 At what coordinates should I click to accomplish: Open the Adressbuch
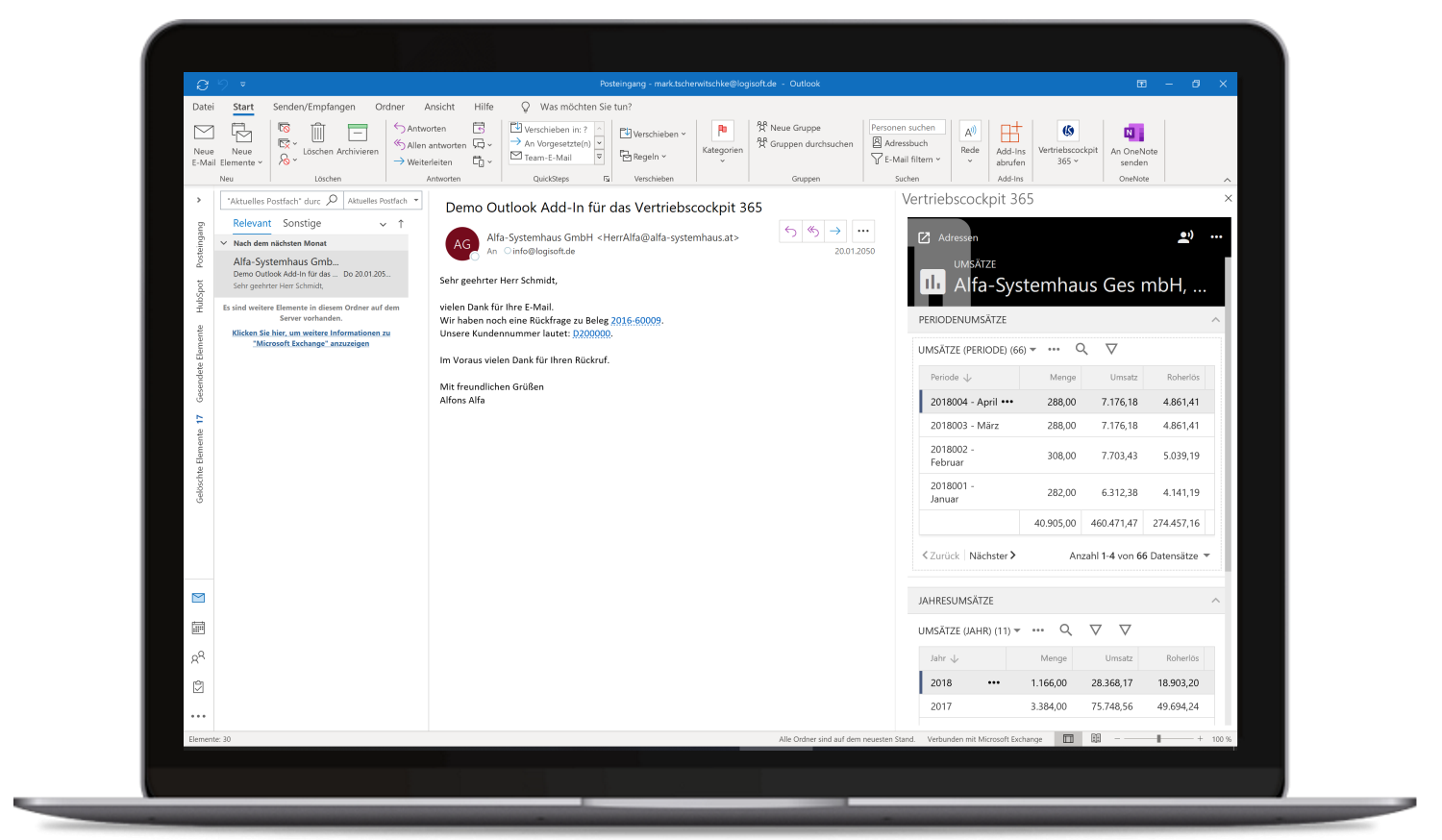coord(900,143)
